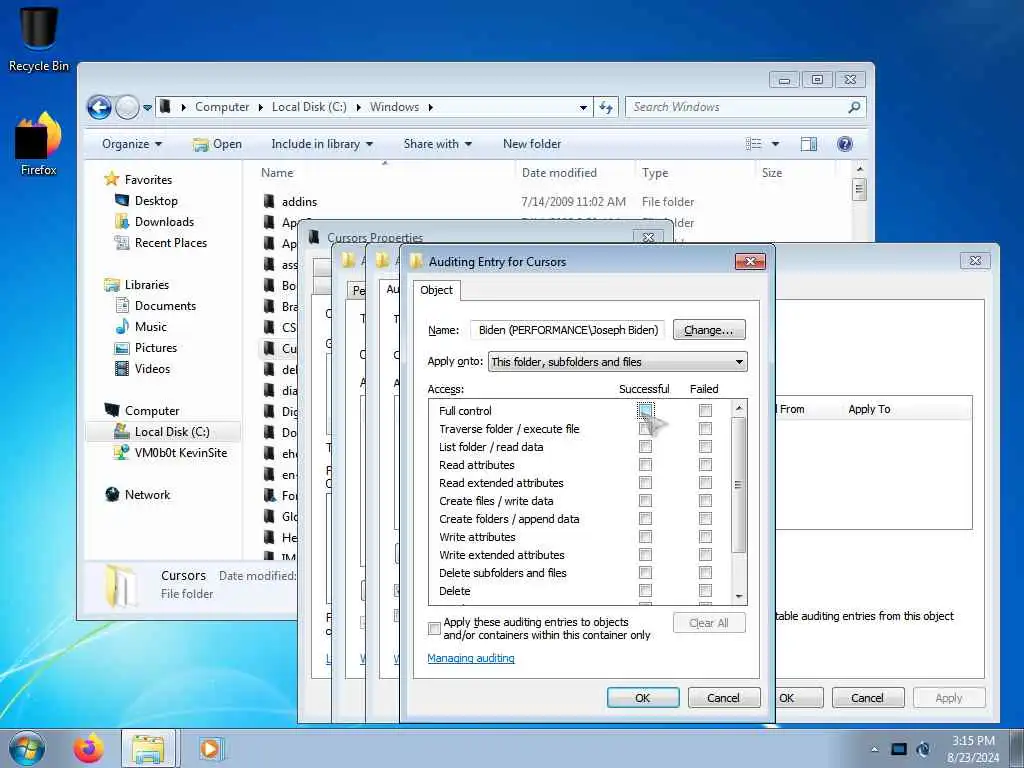Open recent pages dropdown beside navigation arrows
The height and width of the screenshot is (768, 1024).
(x=147, y=107)
